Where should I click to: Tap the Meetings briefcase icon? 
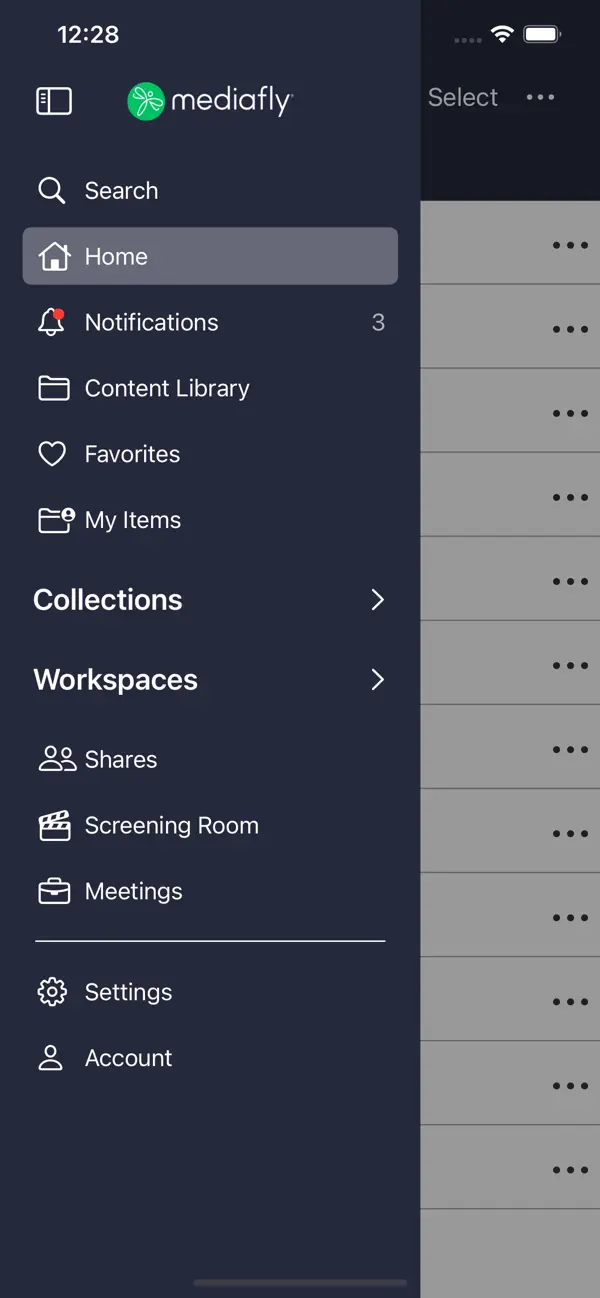pos(54,891)
